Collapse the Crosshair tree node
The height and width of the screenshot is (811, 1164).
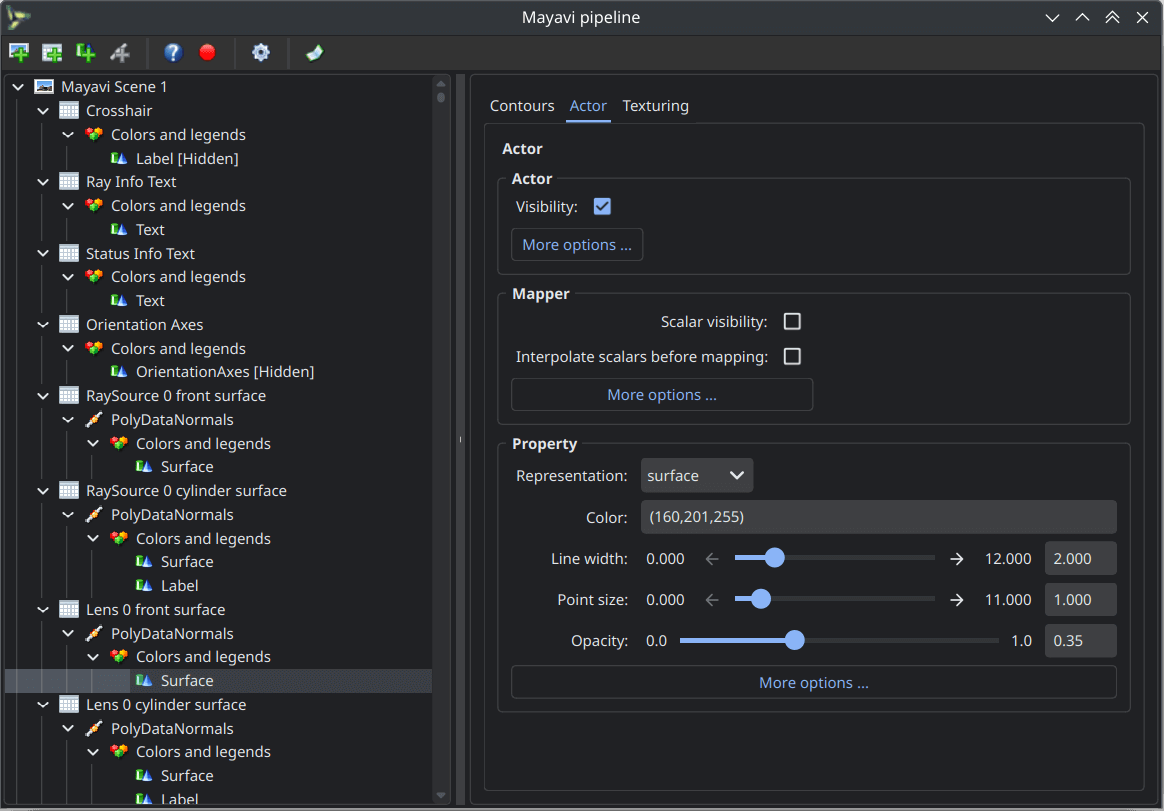(x=43, y=111)
